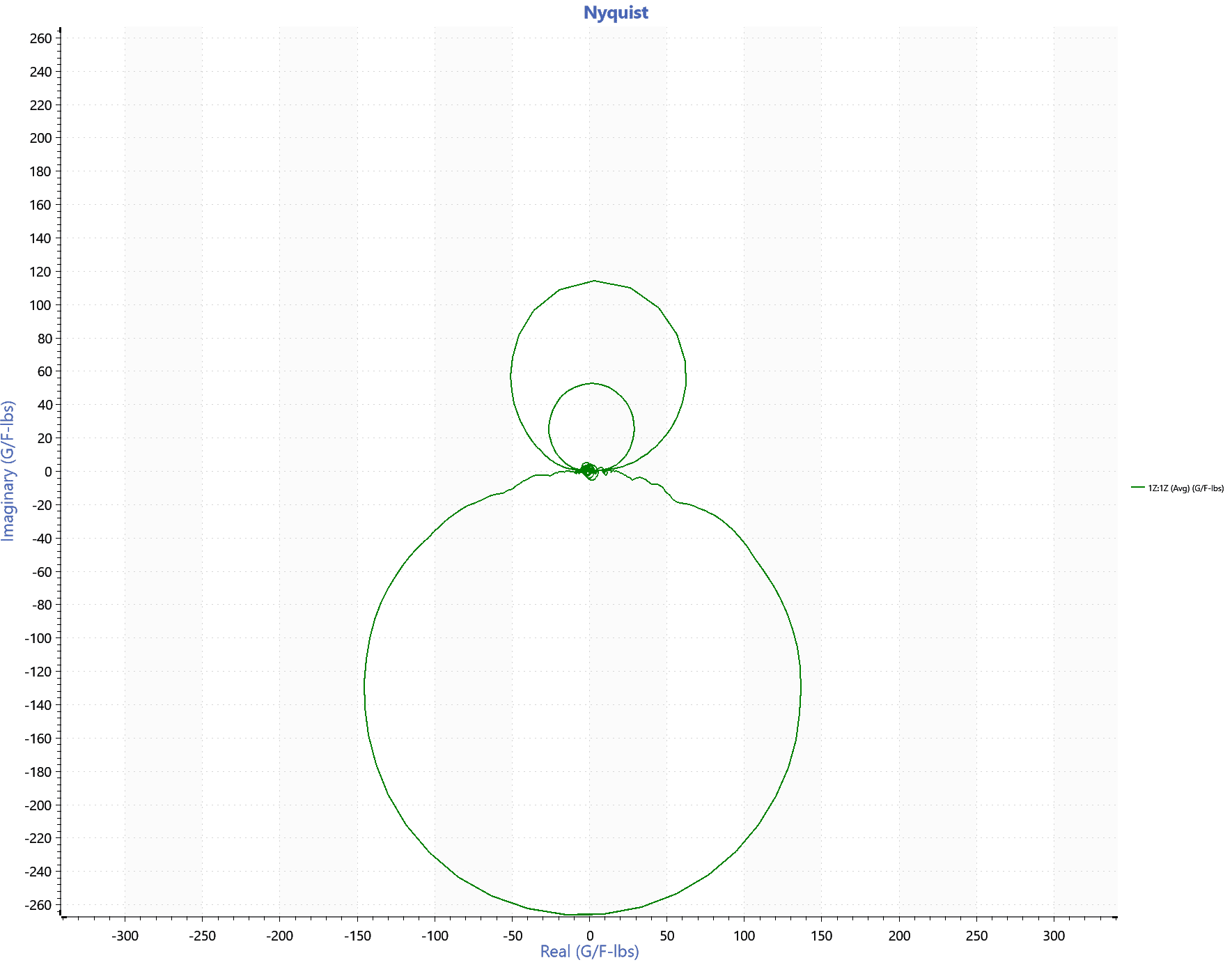Click the 260 tick label on Imaginary axis
1232x974 pixels.
(x=41, y=38)
